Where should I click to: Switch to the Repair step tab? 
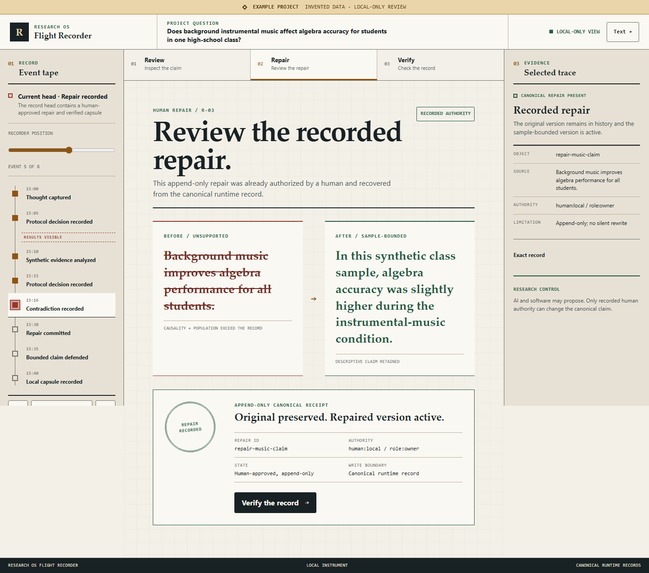click(314, 64)
